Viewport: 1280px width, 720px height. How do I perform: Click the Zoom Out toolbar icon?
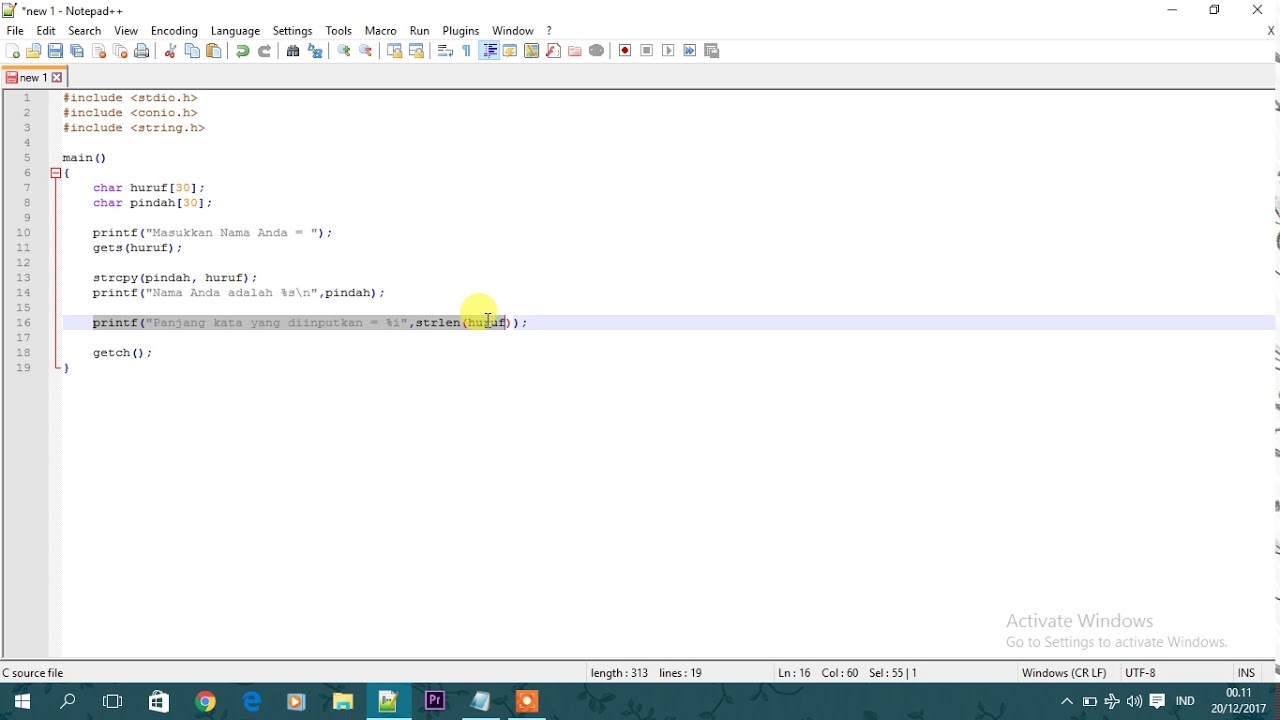point(366,51)
